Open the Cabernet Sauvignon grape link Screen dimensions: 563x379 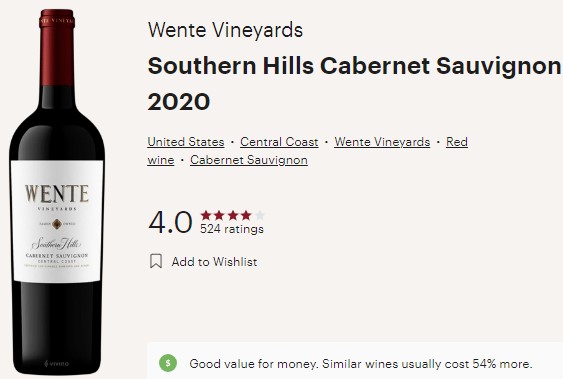[249, 160]
